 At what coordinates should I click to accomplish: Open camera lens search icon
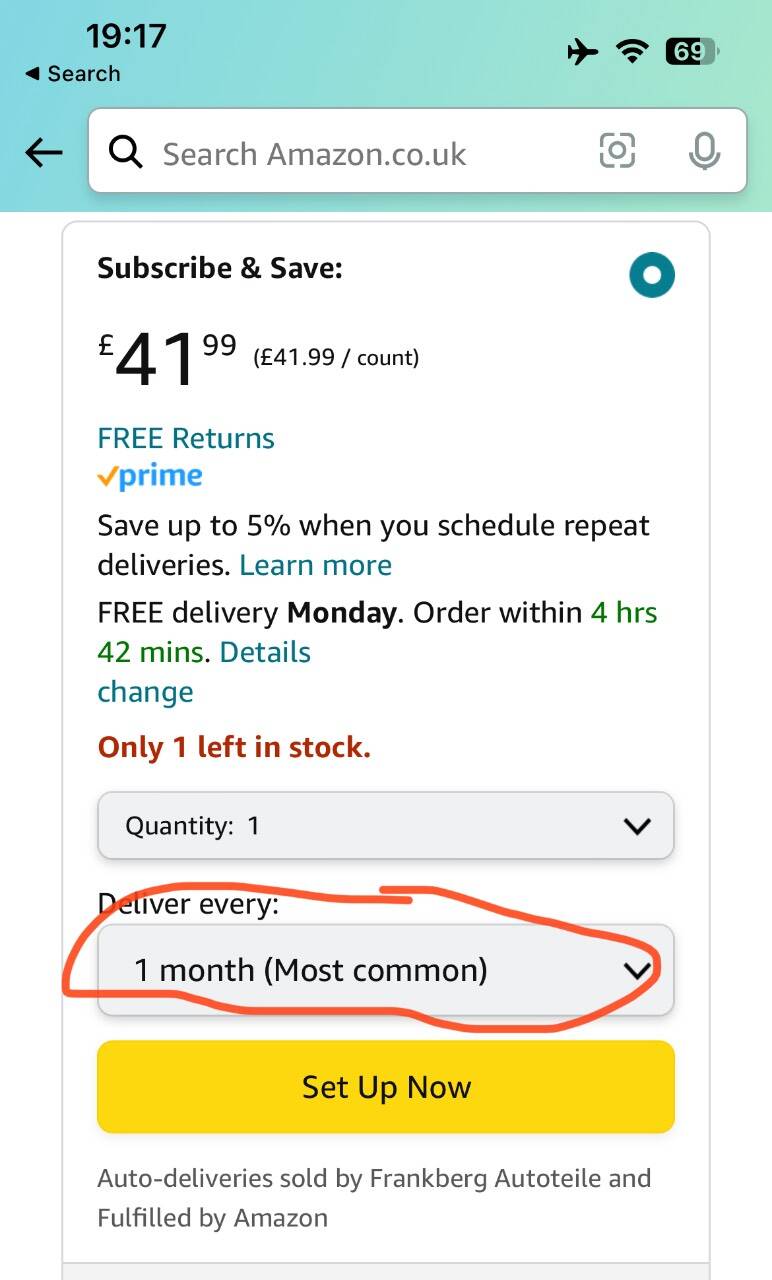(617, 151)
